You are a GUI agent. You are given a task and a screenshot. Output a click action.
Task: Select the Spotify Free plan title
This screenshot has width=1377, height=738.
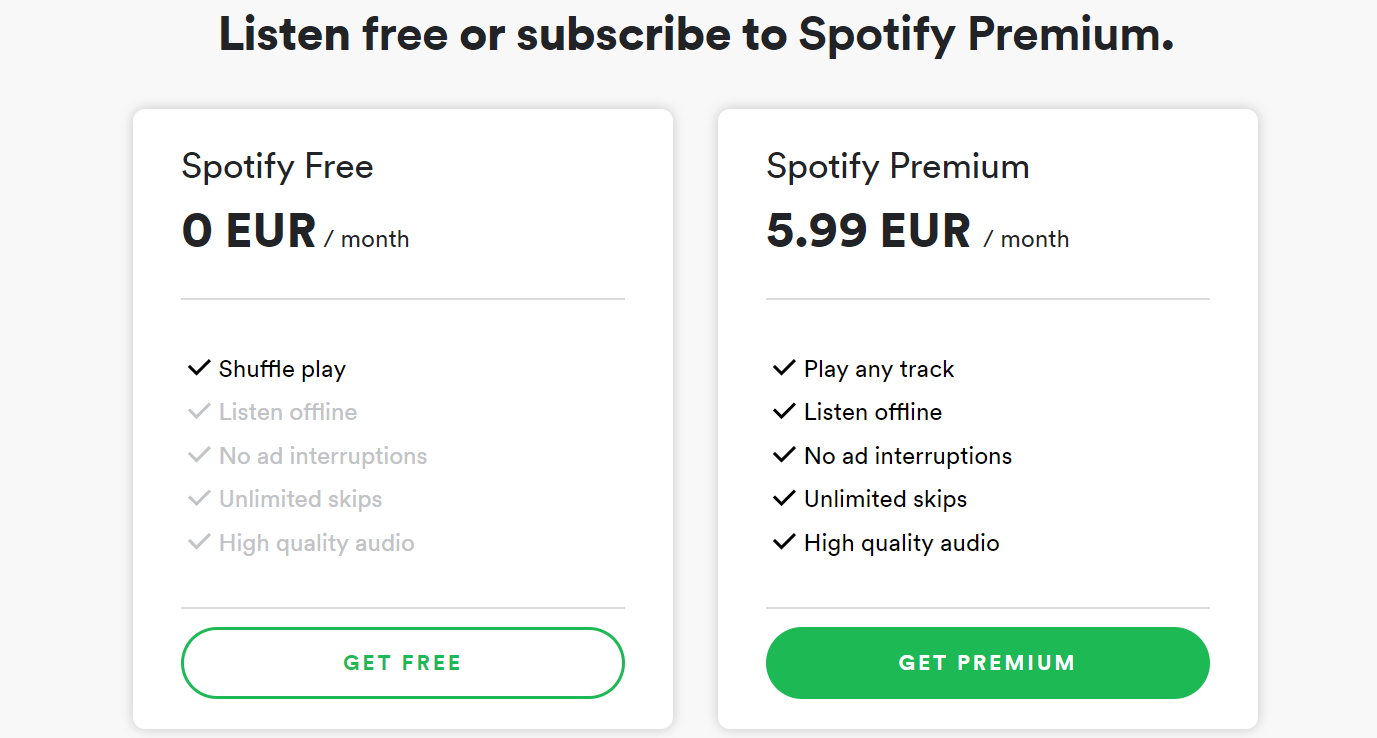click(277, 167)
